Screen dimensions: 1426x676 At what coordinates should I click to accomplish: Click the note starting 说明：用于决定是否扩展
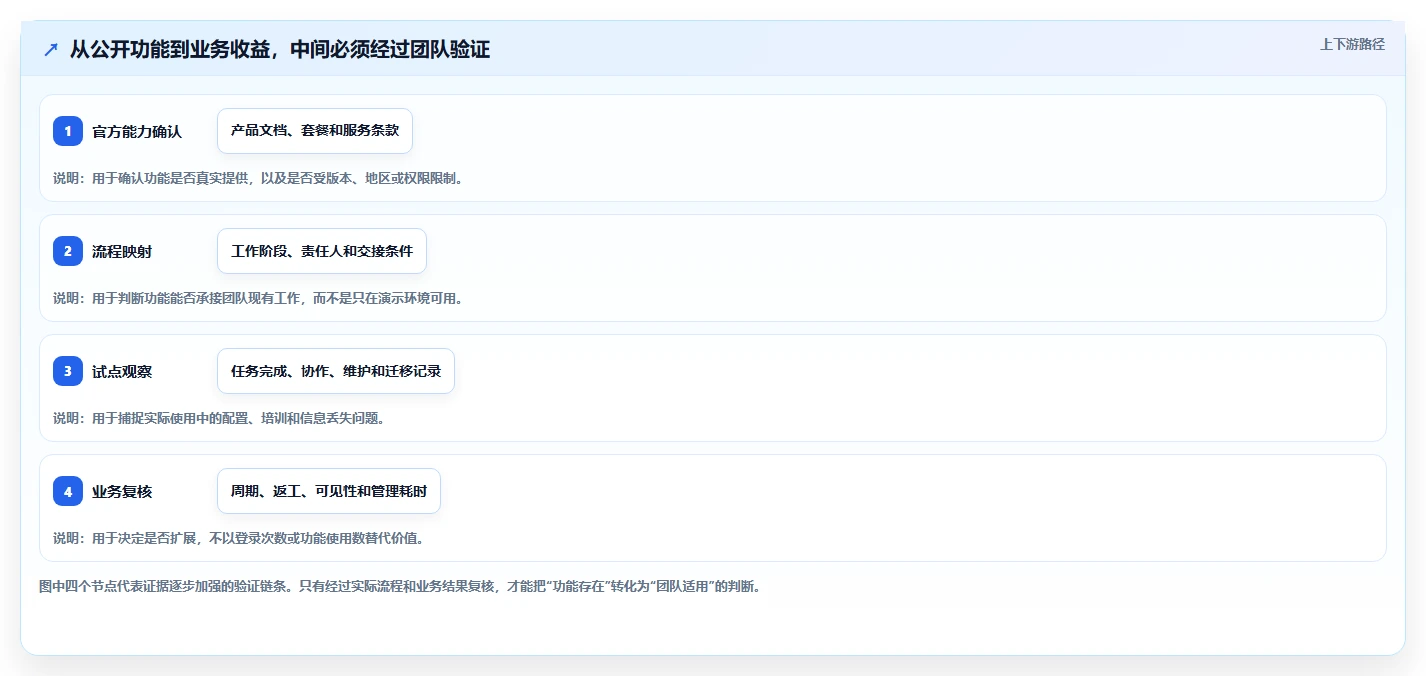pos(238,538)
